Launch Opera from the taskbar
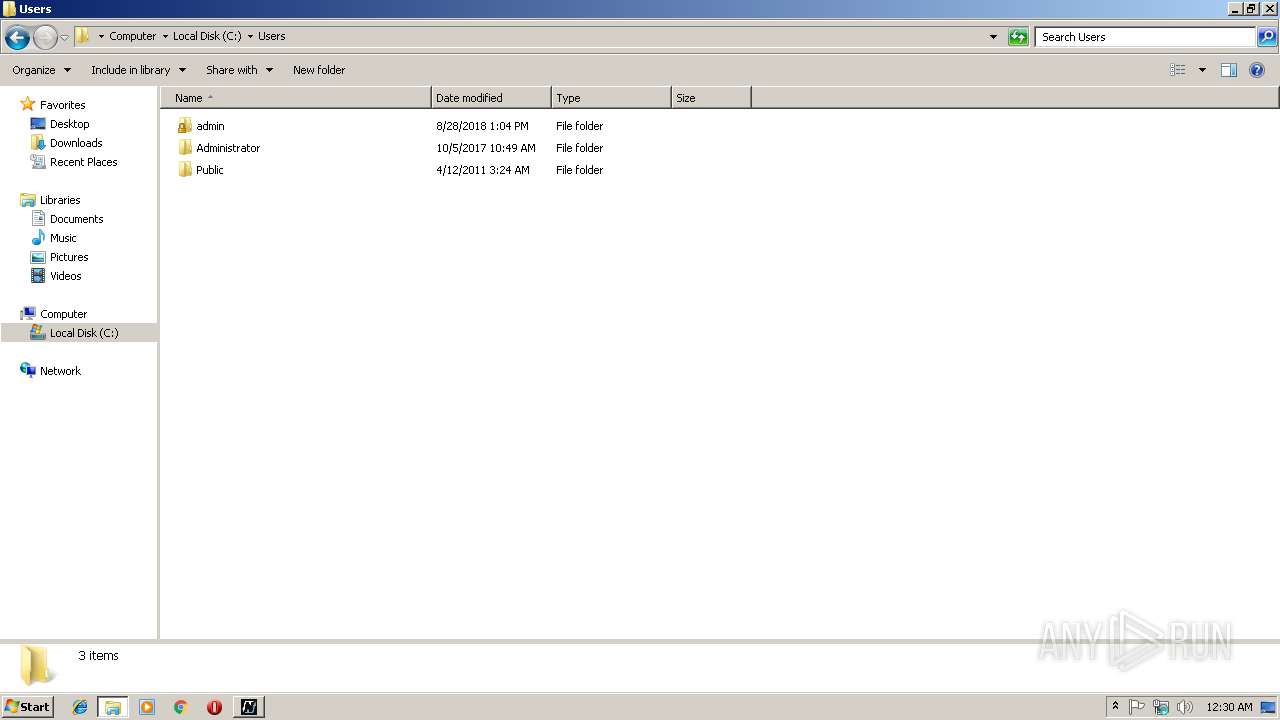The width and height of the screenshot is (1280, 720). [214, 707]
